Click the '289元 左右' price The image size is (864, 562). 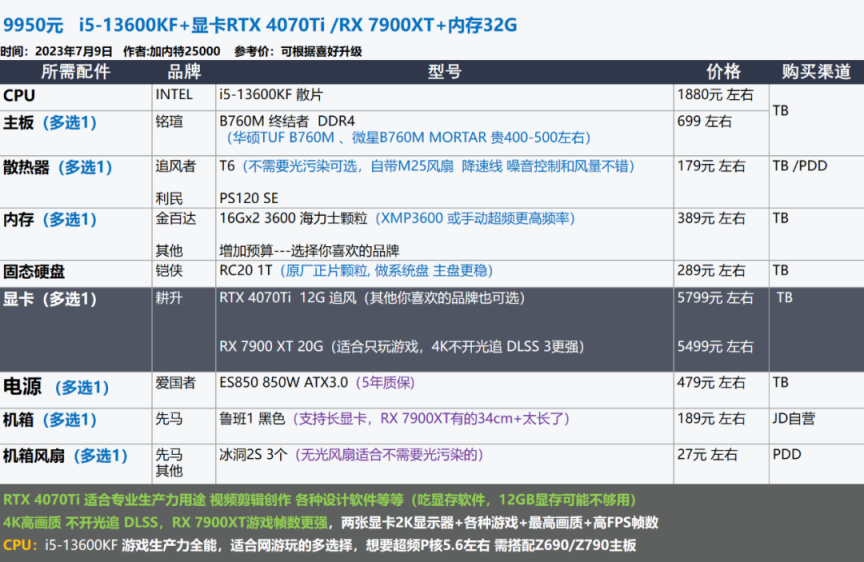tap(711, 271)
